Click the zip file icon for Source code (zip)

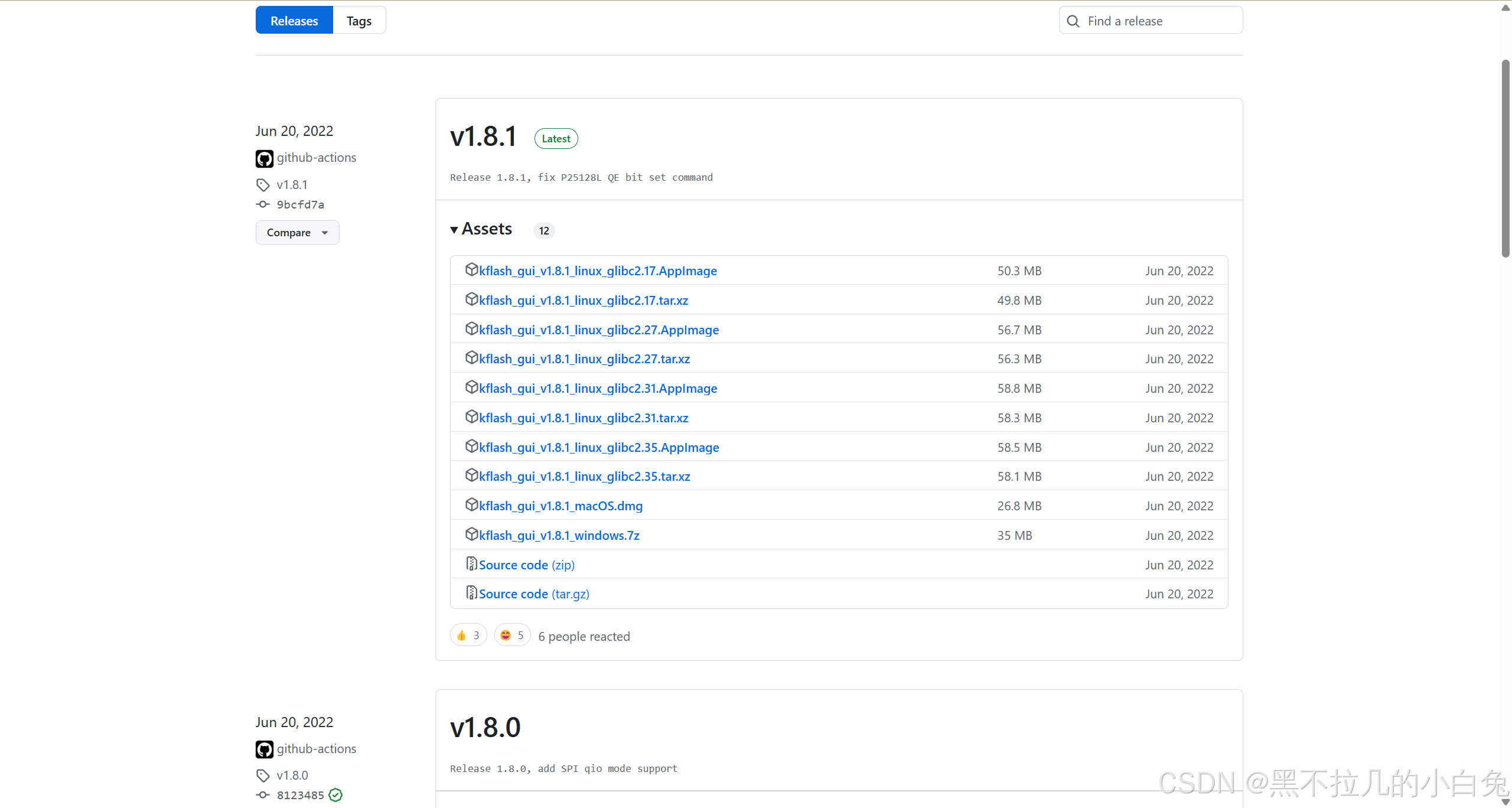471,564
